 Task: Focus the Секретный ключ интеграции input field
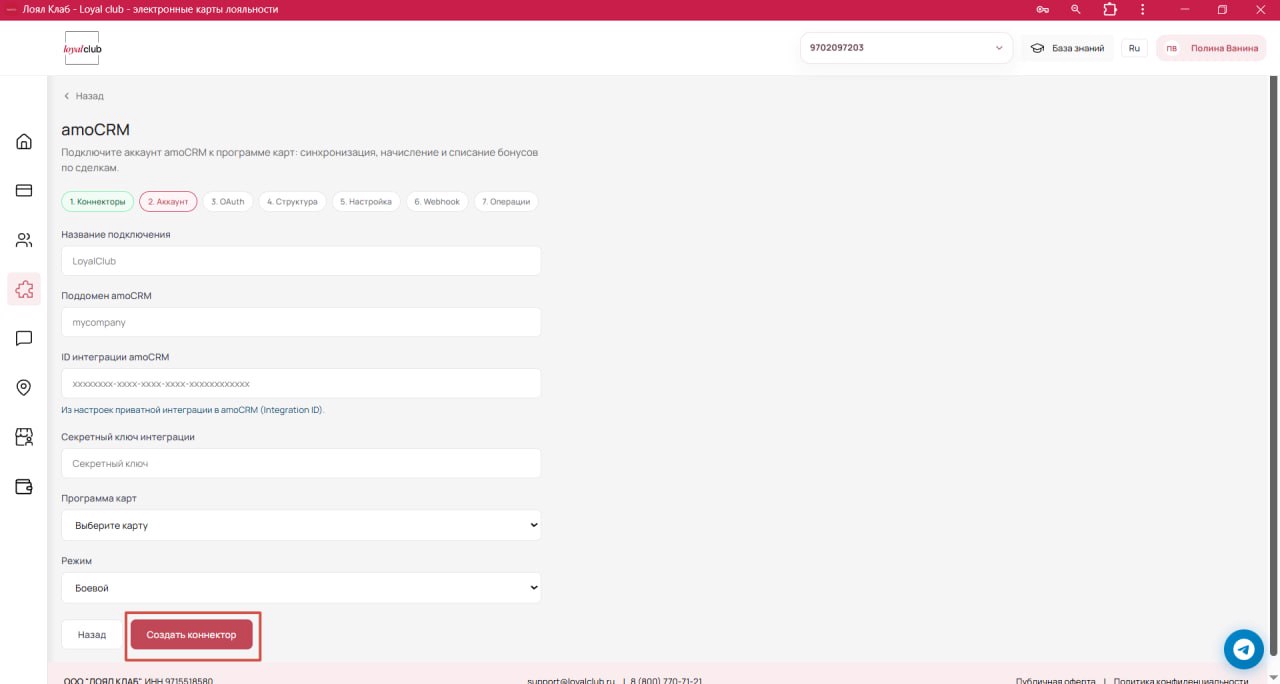click(x=301, y=463)
